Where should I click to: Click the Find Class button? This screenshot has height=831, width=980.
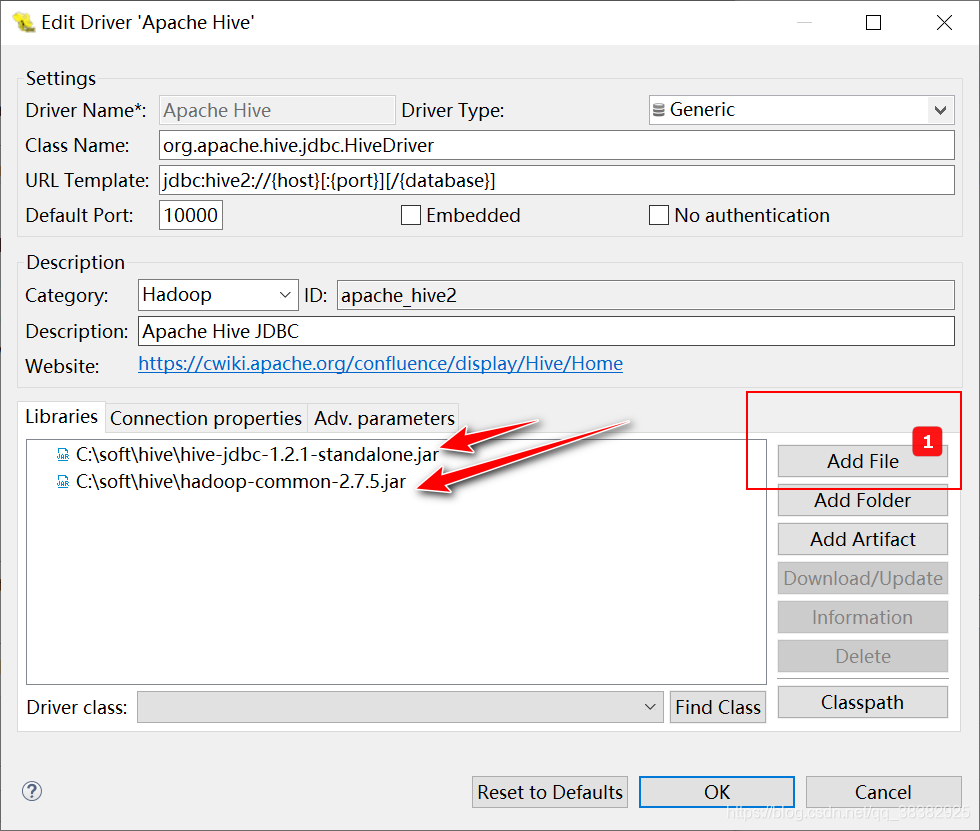click(717, 708)
